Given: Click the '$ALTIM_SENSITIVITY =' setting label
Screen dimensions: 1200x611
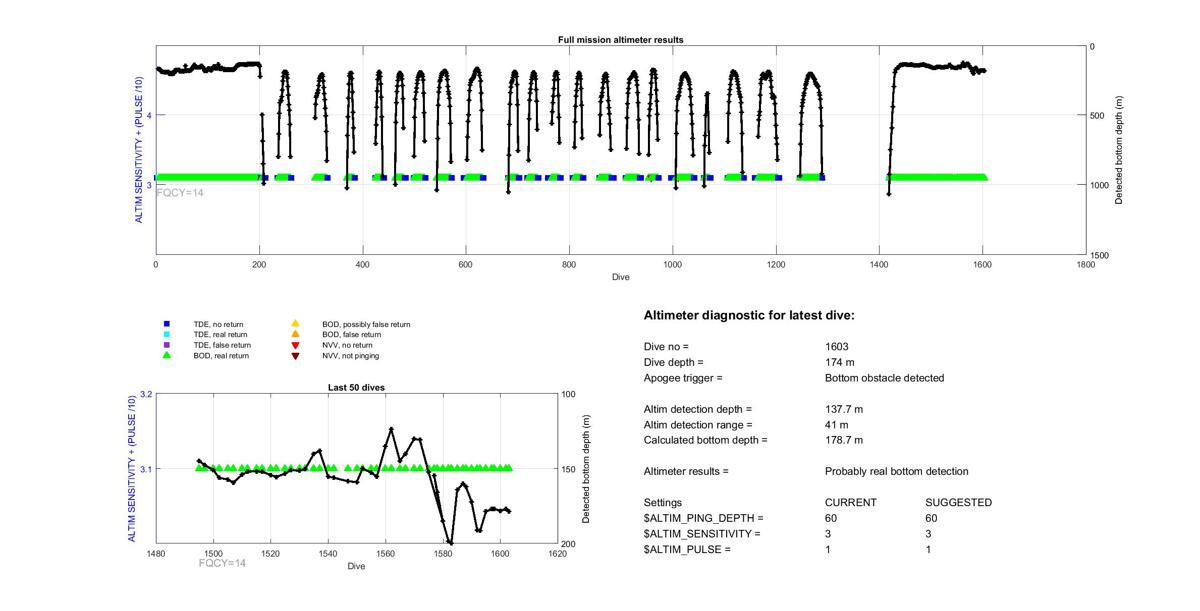Looking at the screenshot, I should pyautogui.click(x=702, y=534).
